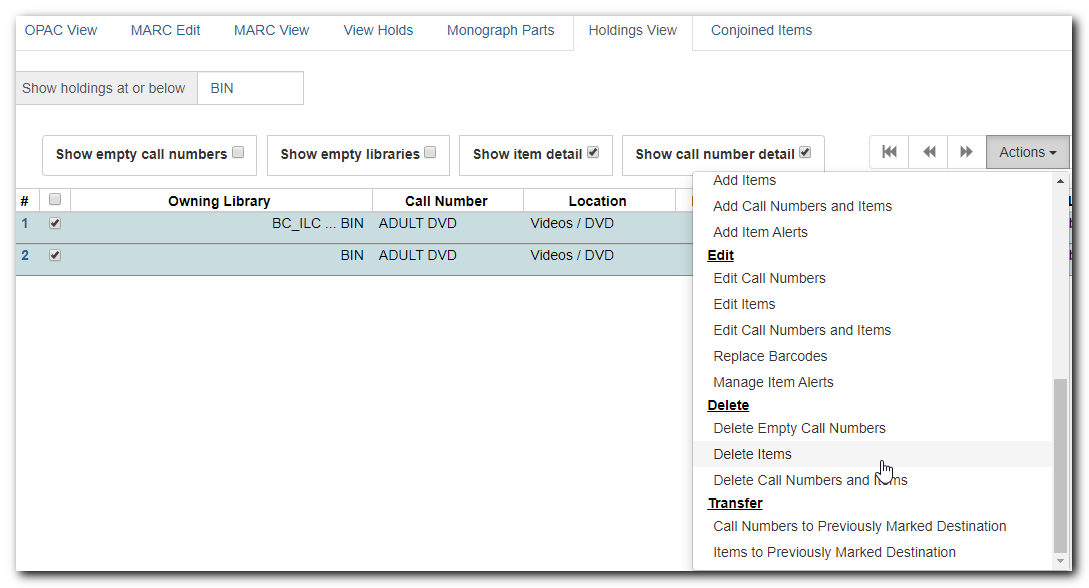Screen dimensions: 1089x588
Task: Open the Actions dropdown menu
Action: click(x=1027, y=152)
